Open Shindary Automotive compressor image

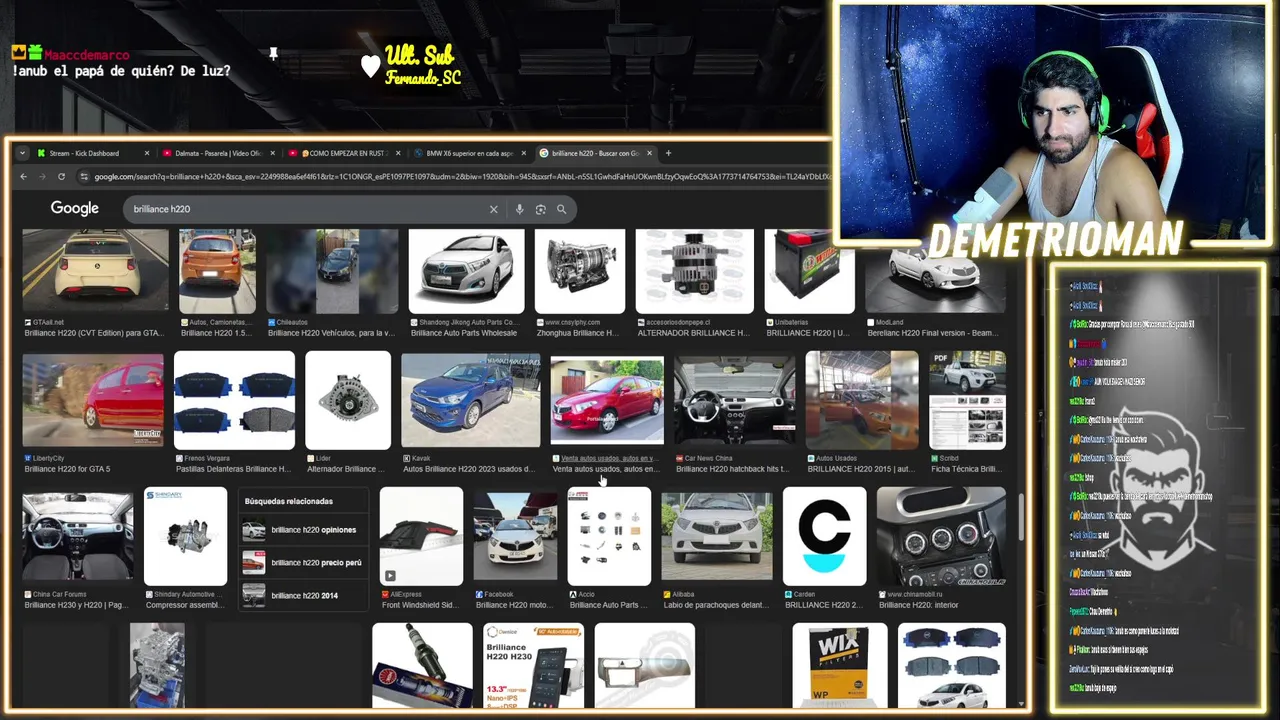click(x=185, y=536)
